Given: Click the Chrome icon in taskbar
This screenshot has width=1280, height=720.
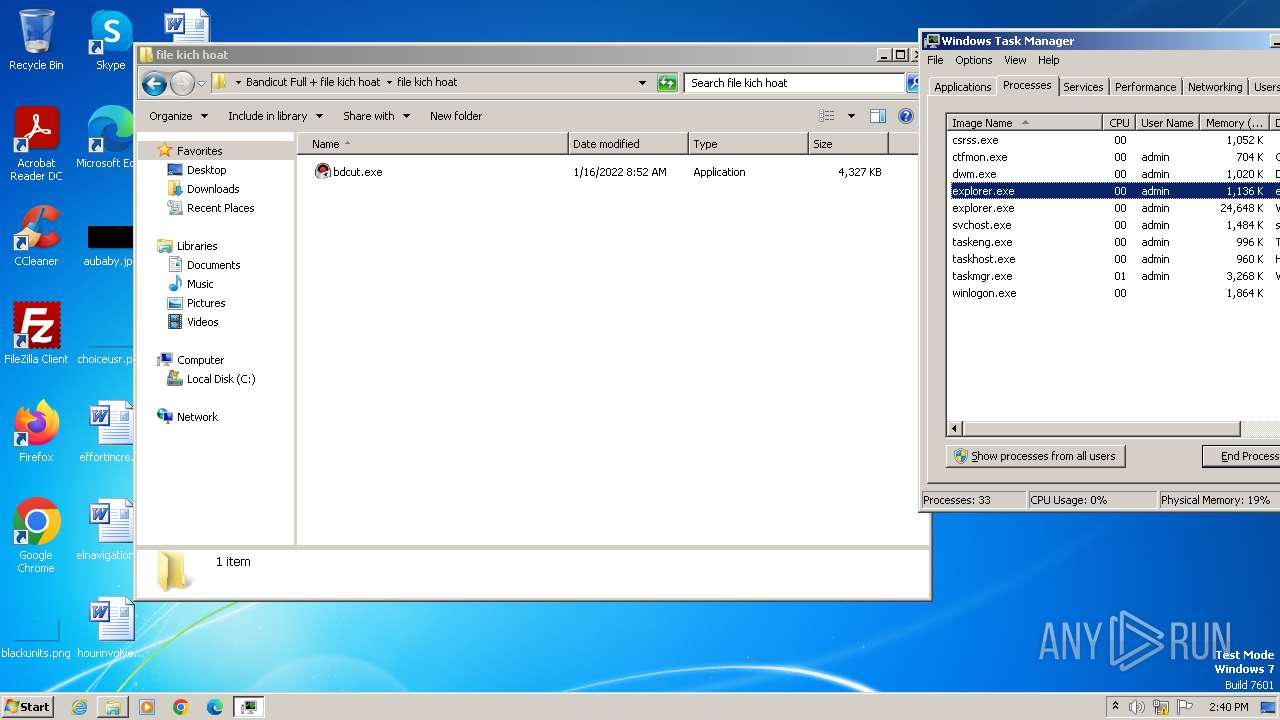Looking at the screenshot, I should (181, 707).
